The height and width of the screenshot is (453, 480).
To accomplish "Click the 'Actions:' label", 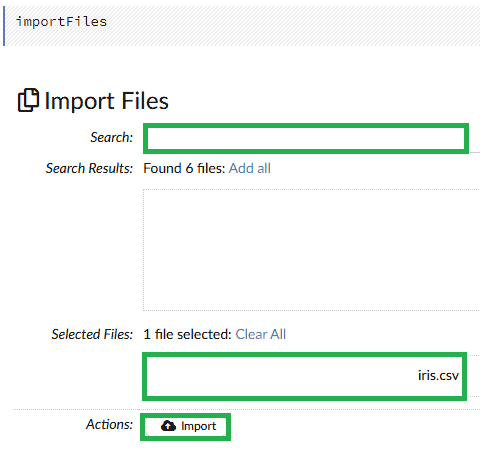I will 109,424.
